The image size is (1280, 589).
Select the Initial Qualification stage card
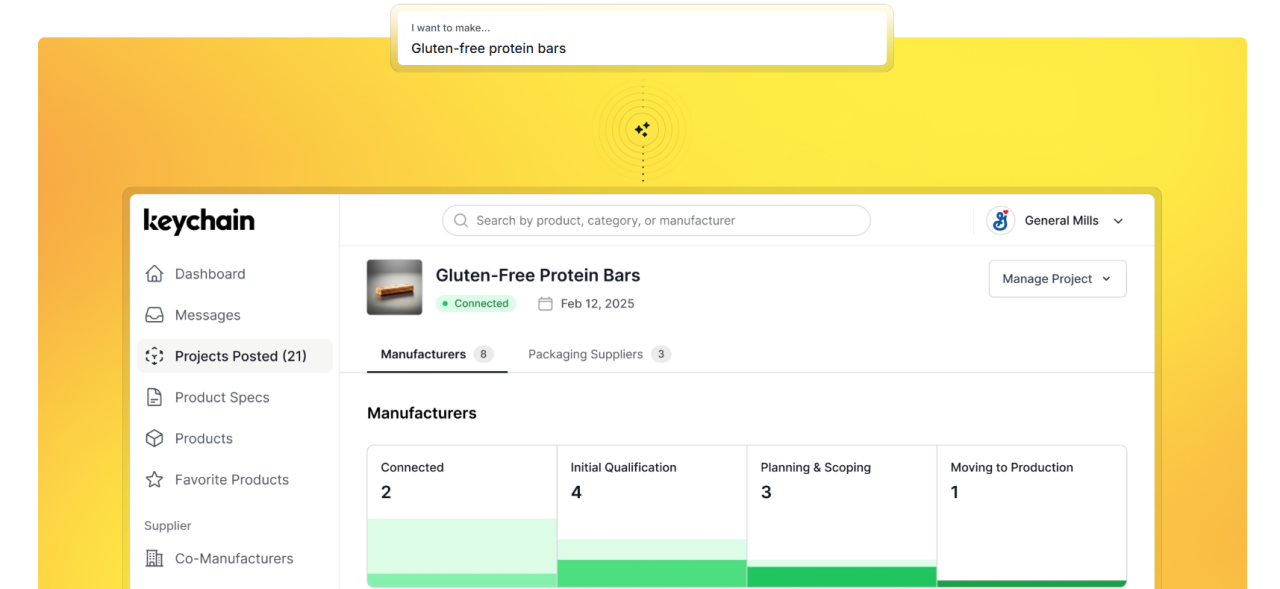(x=651, y=515)
